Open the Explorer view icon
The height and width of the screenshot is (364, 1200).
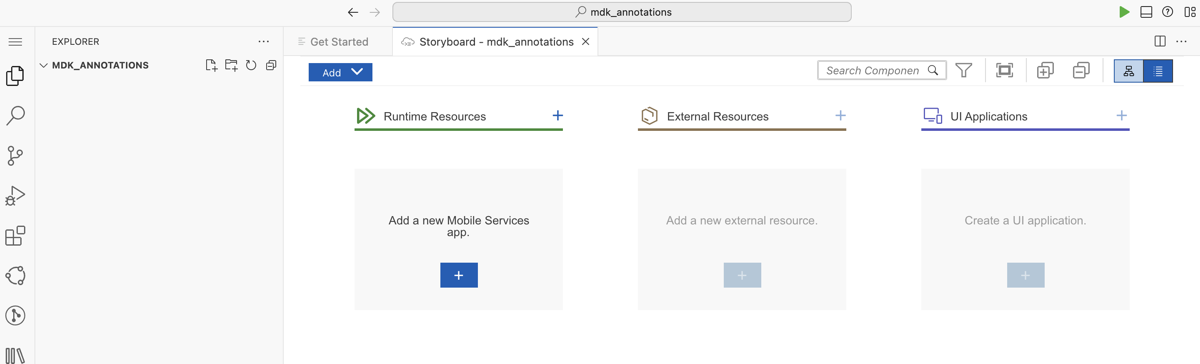pyautogui.click(x=15, y=75)
